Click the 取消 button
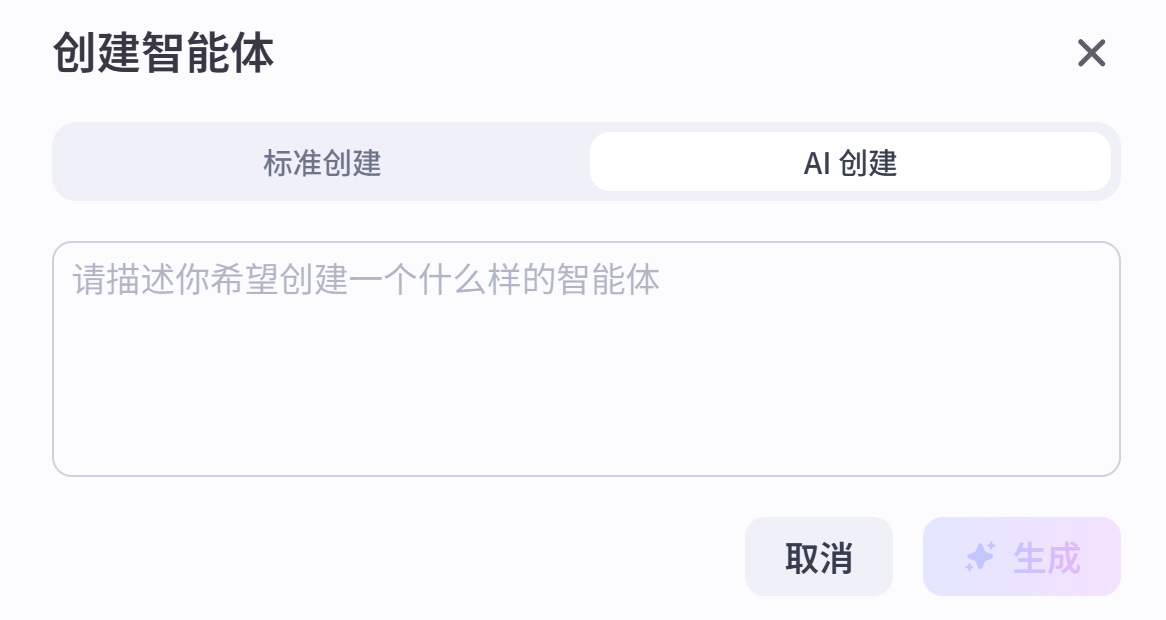Screen dimensions: 1166x620 pos(818,557)
